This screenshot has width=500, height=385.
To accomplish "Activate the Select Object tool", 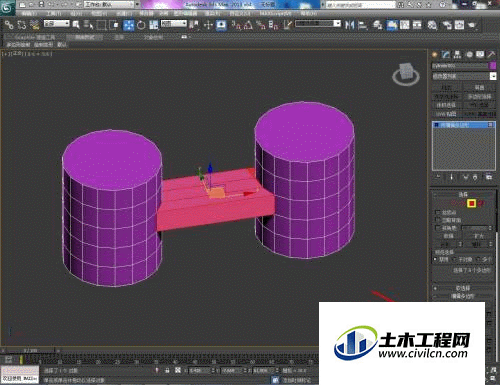I will (x=76, y=25).
